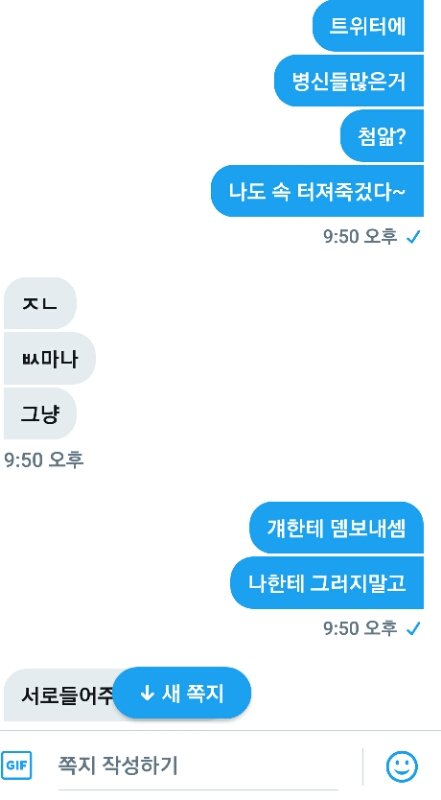Image resolution: width=441 pixels, height=800 pixels.
Task: Select the '걔한테 뎀보내셈' message bubble
Action: (x=336, y=528)
